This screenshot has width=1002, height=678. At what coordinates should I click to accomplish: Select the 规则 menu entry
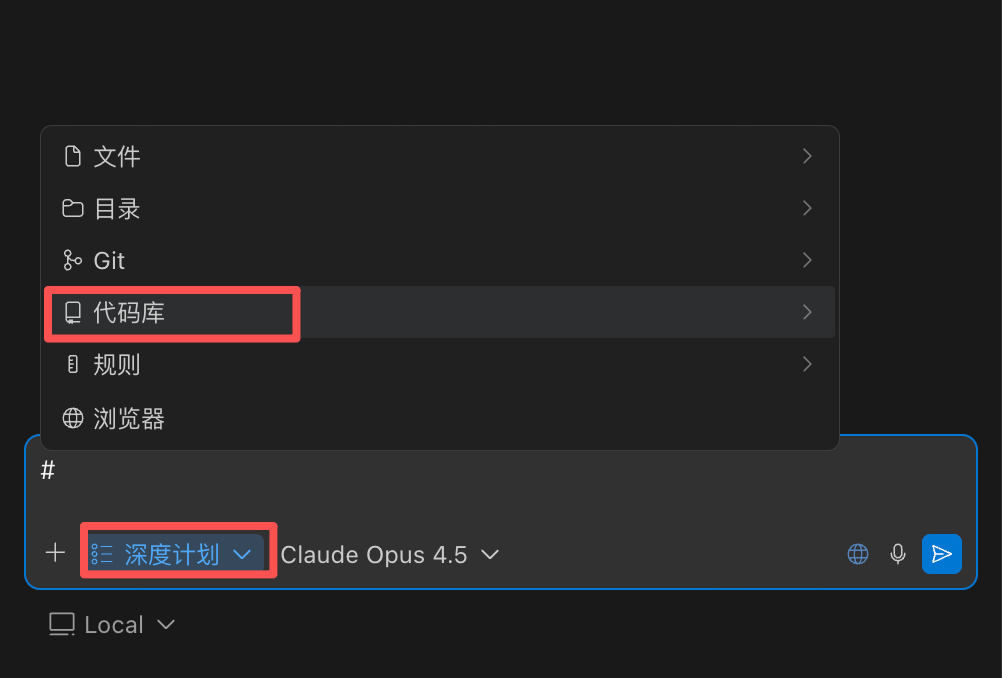click(117, 365)
